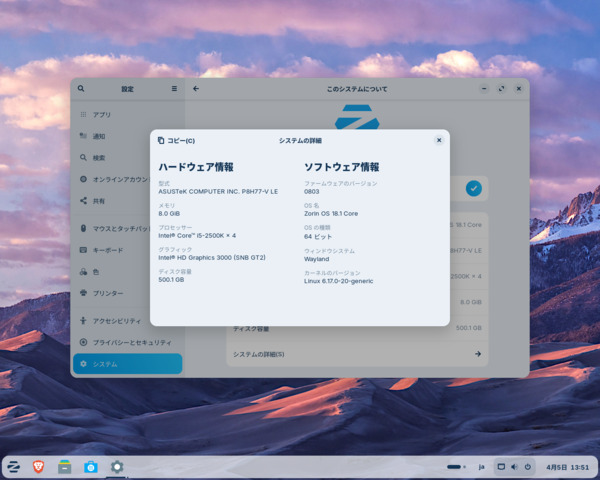Image resolution: width=600 pixels, height=480 pixels.
Task: Click the privacy icon in sidebar
Action: (83, 342)
